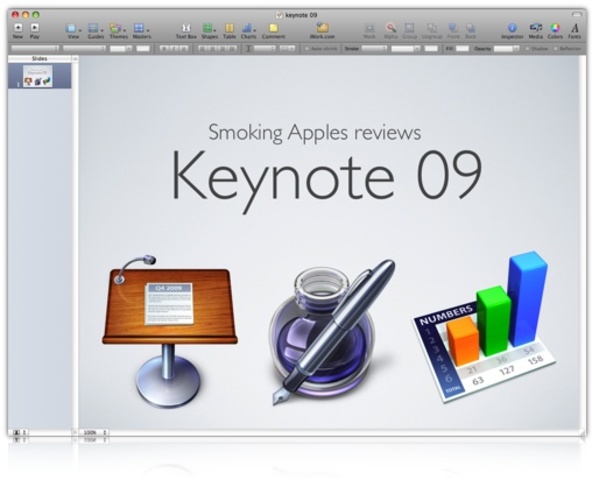Click the Slides panel header

point(40,59)
